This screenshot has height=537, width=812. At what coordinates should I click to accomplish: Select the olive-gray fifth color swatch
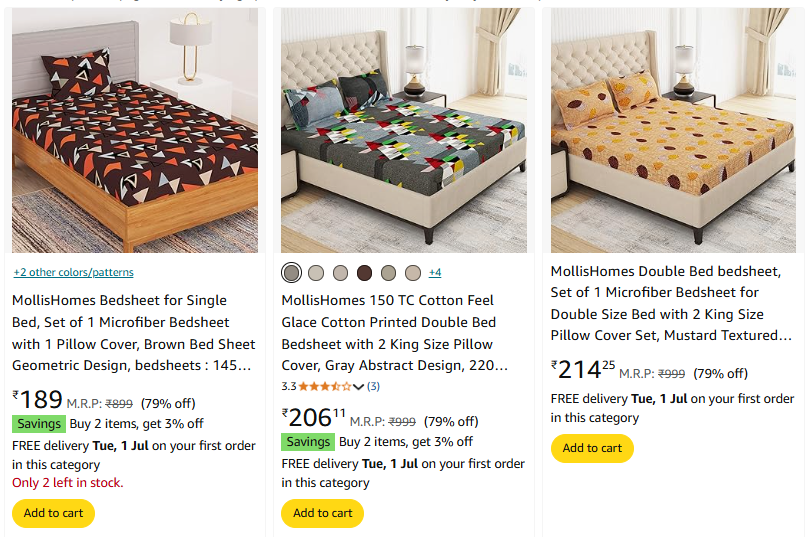point(388,273)
